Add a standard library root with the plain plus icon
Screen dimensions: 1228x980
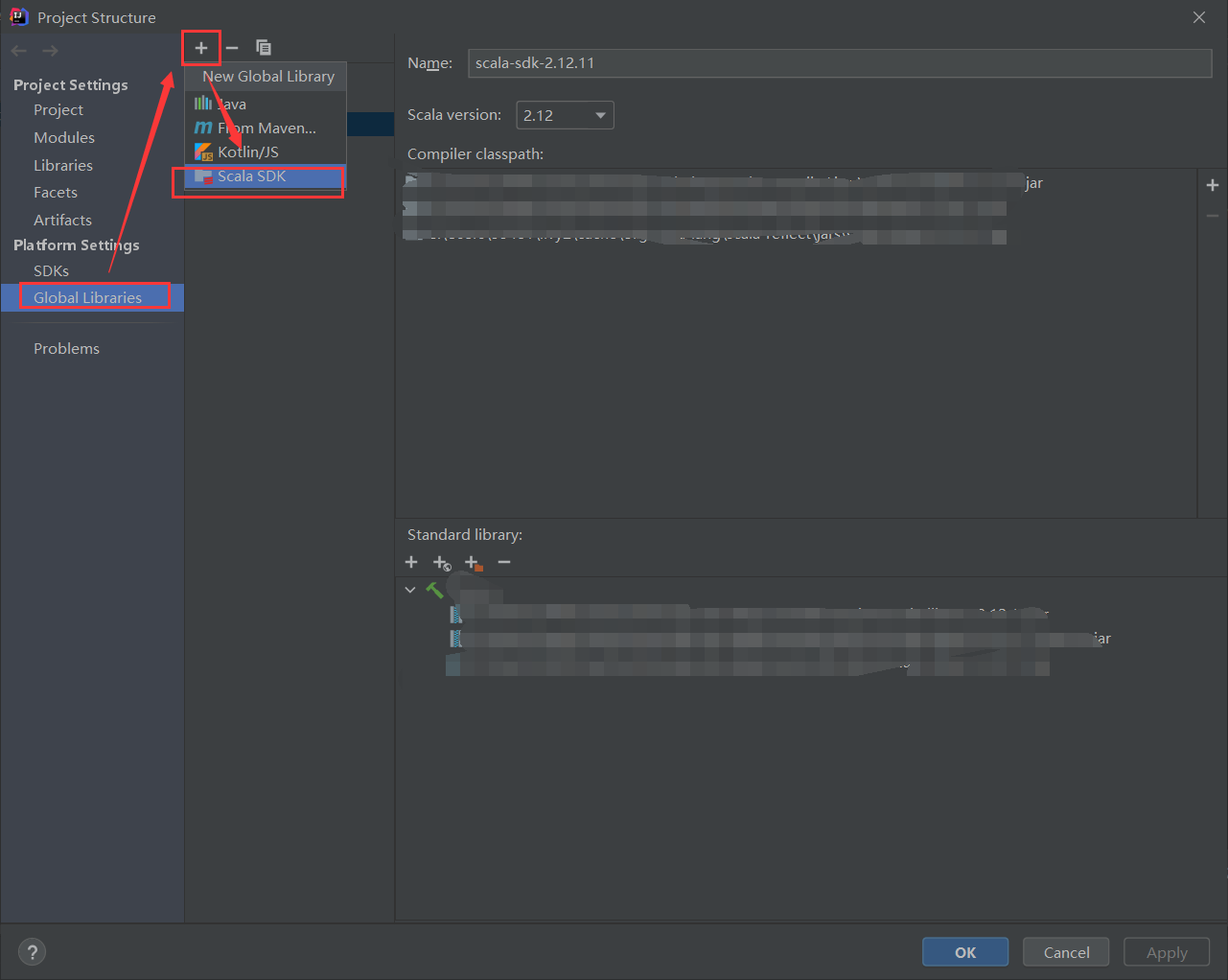[411, 562]
